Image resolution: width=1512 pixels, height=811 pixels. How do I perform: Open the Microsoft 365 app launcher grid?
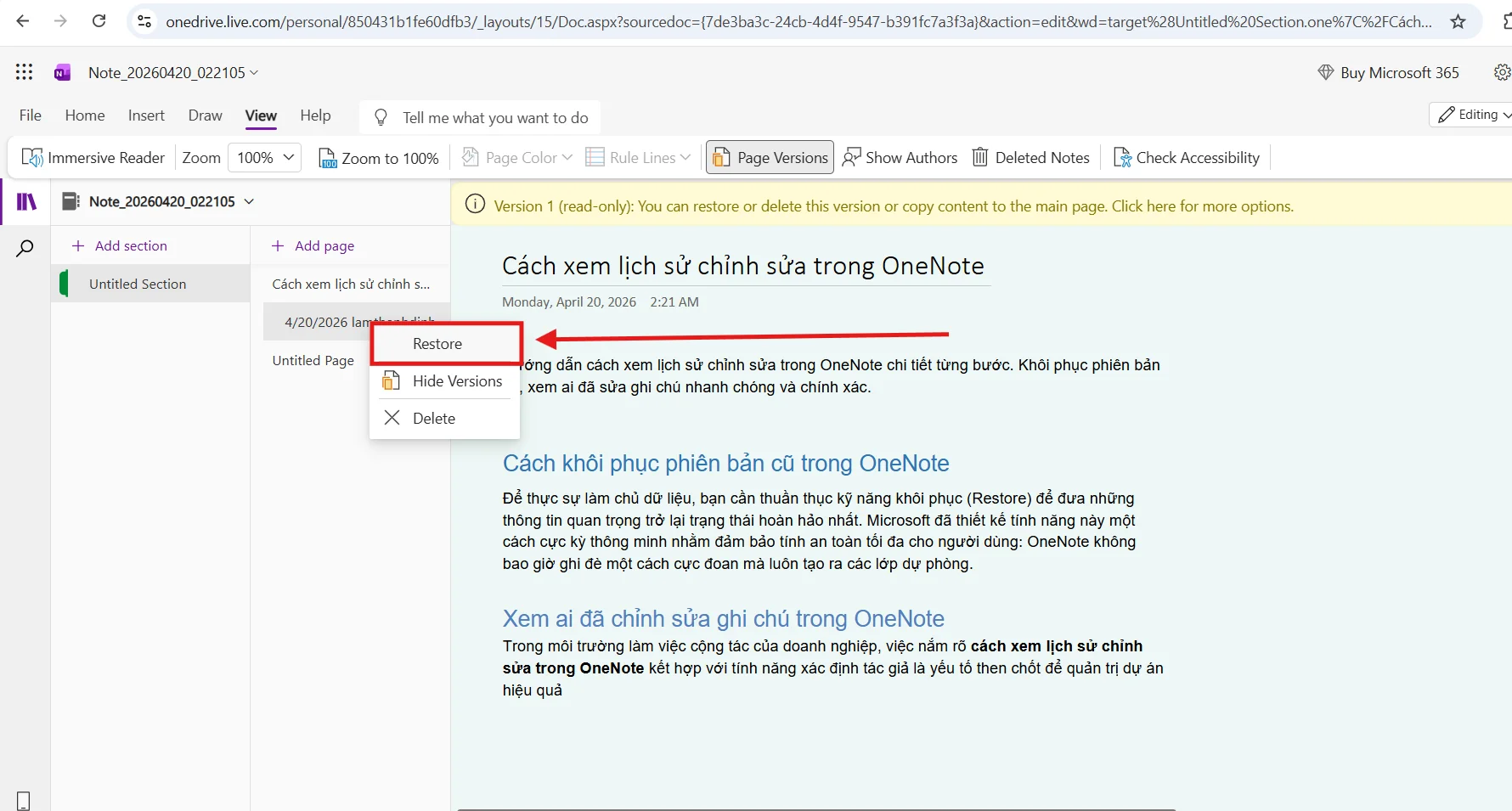pyautogui.click(x=25, y=72)
